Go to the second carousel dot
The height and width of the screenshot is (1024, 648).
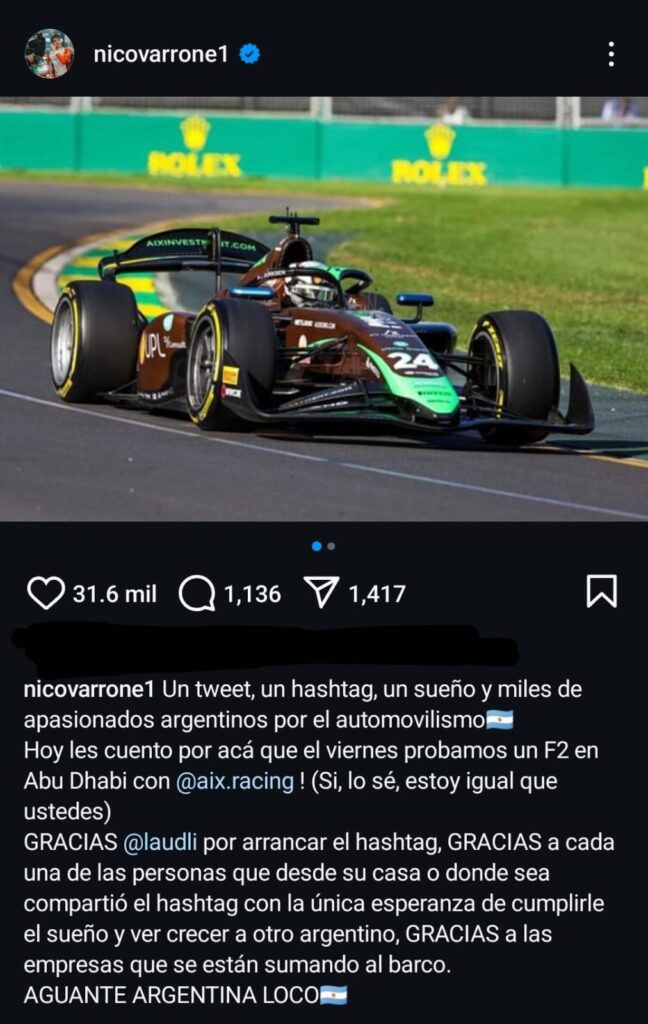tap(331, 546)
